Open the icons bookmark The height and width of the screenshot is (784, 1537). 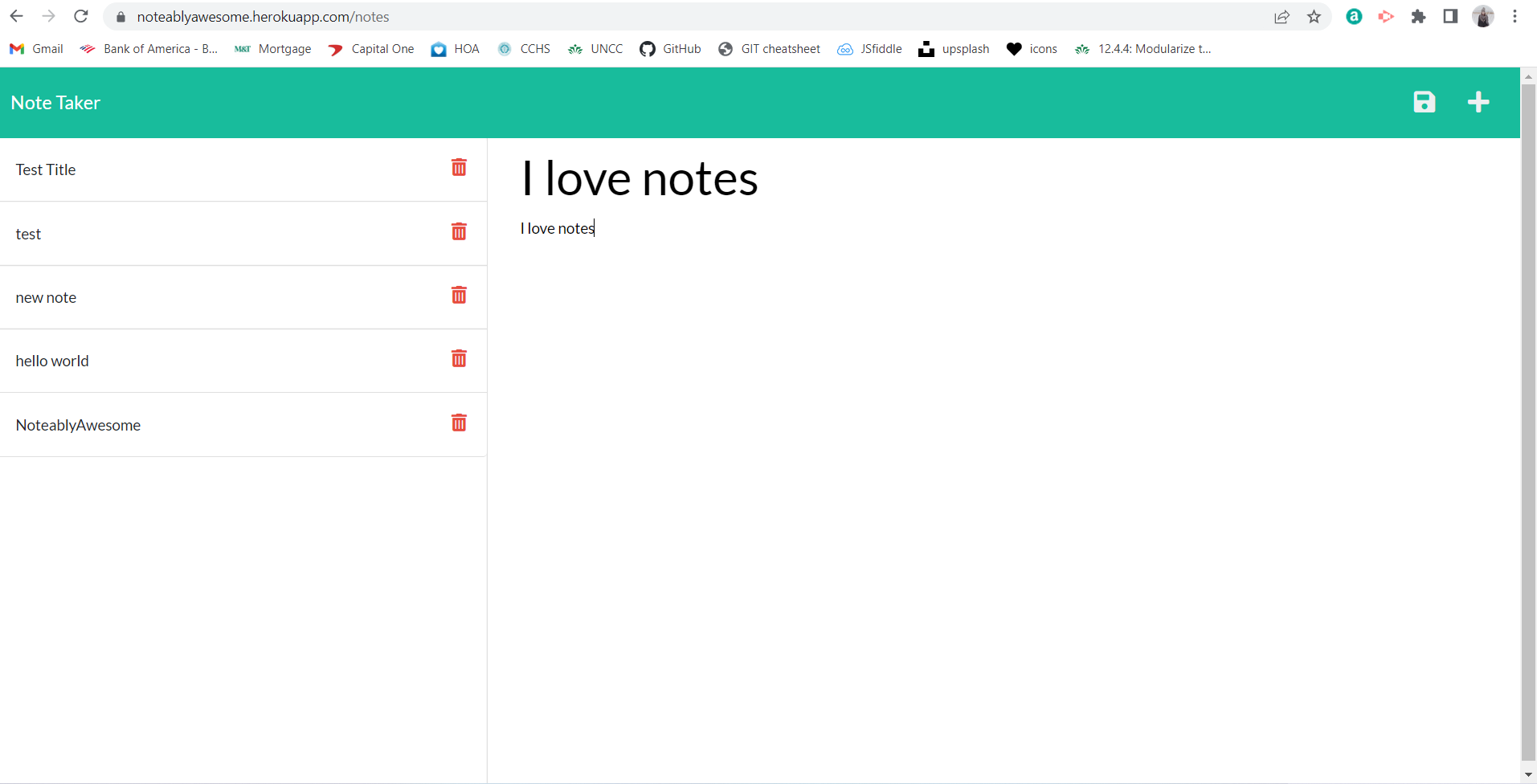1032,49
